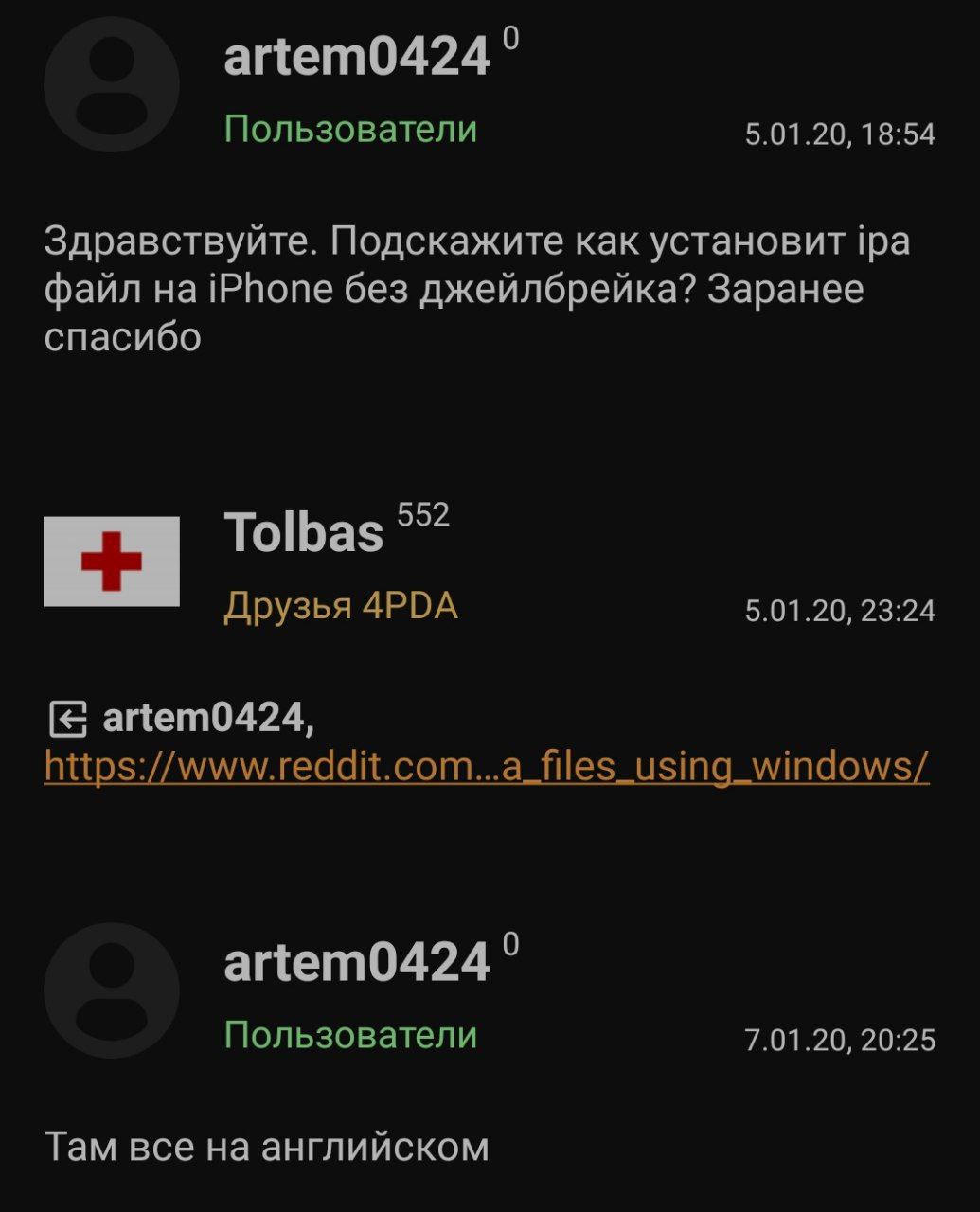This screenshot has width=980, height=1212.
Task: Tap the artem0424 username in the last post
Action: pyautogui.click(x=357, y=962)
